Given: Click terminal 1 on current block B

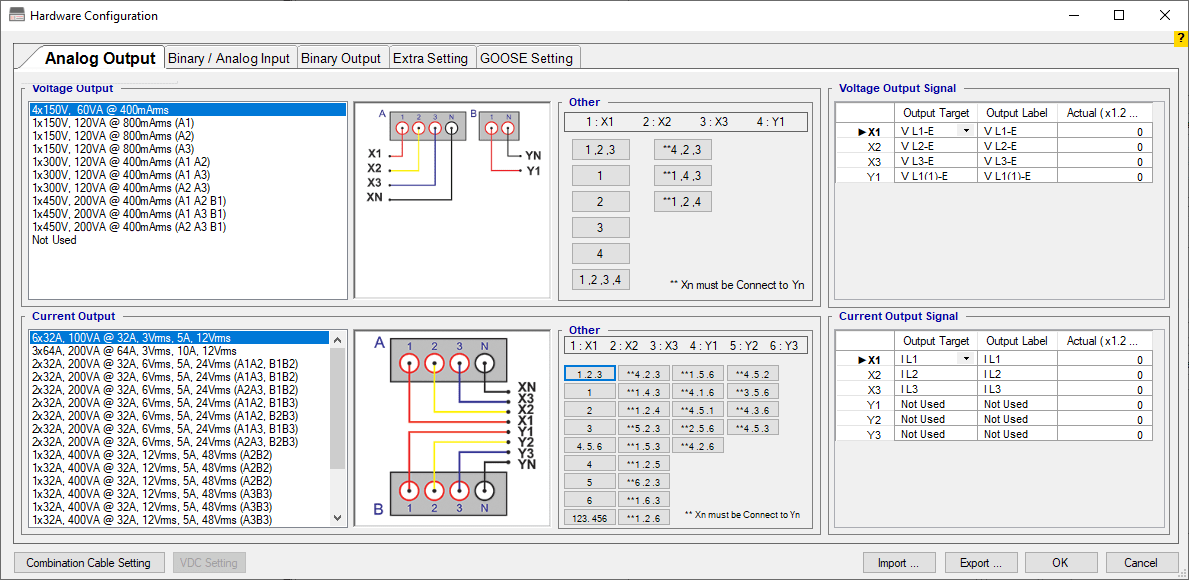Looking at the screenshot, I should 409,491.
